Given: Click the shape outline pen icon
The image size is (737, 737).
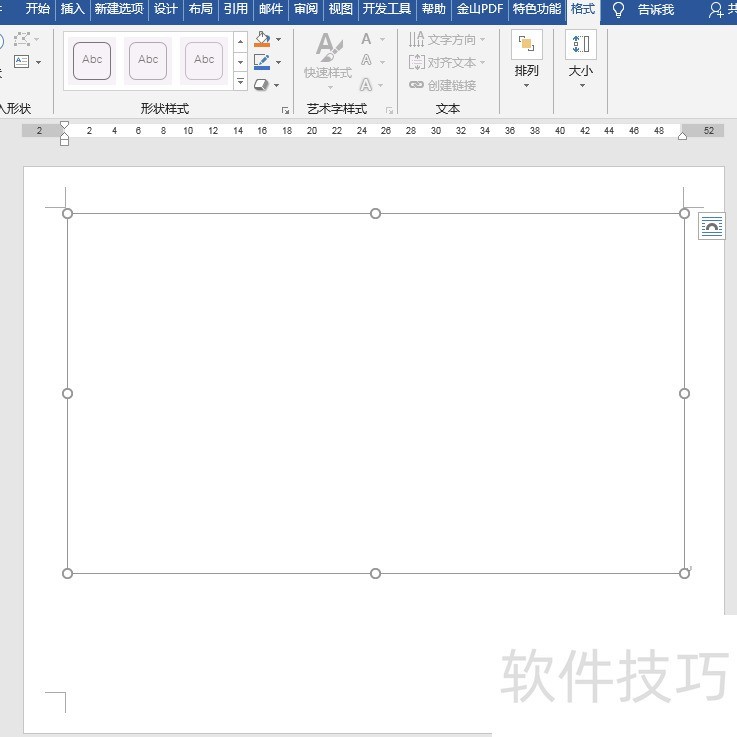Looking at the screenshot, I should pos(262,62).
